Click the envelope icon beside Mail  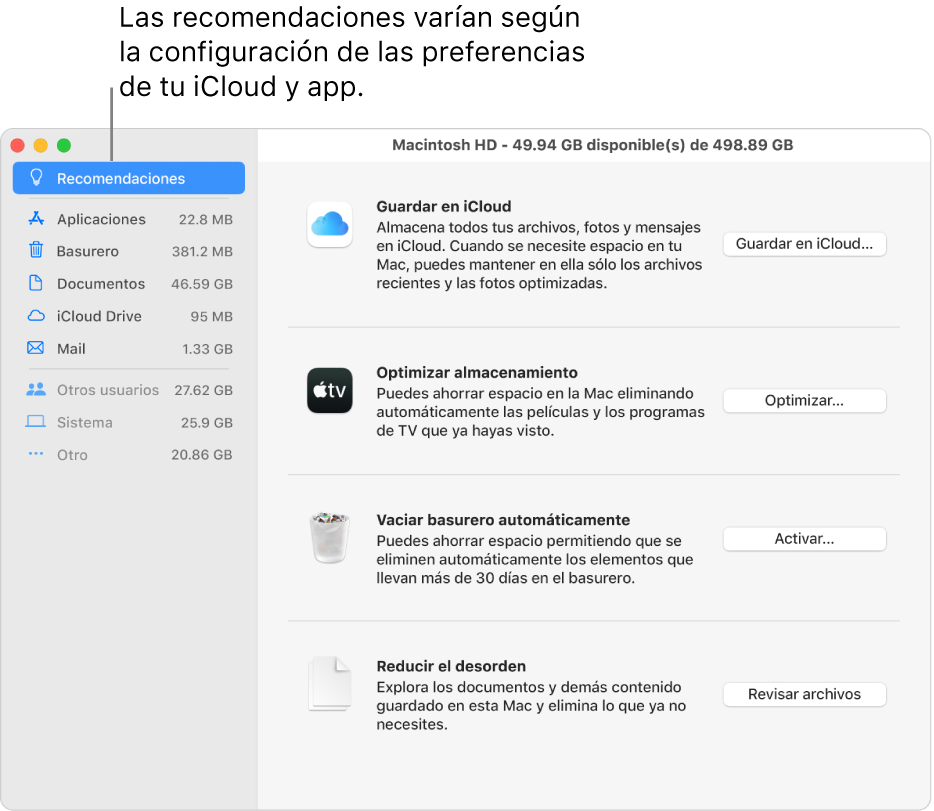pos(36,347)
